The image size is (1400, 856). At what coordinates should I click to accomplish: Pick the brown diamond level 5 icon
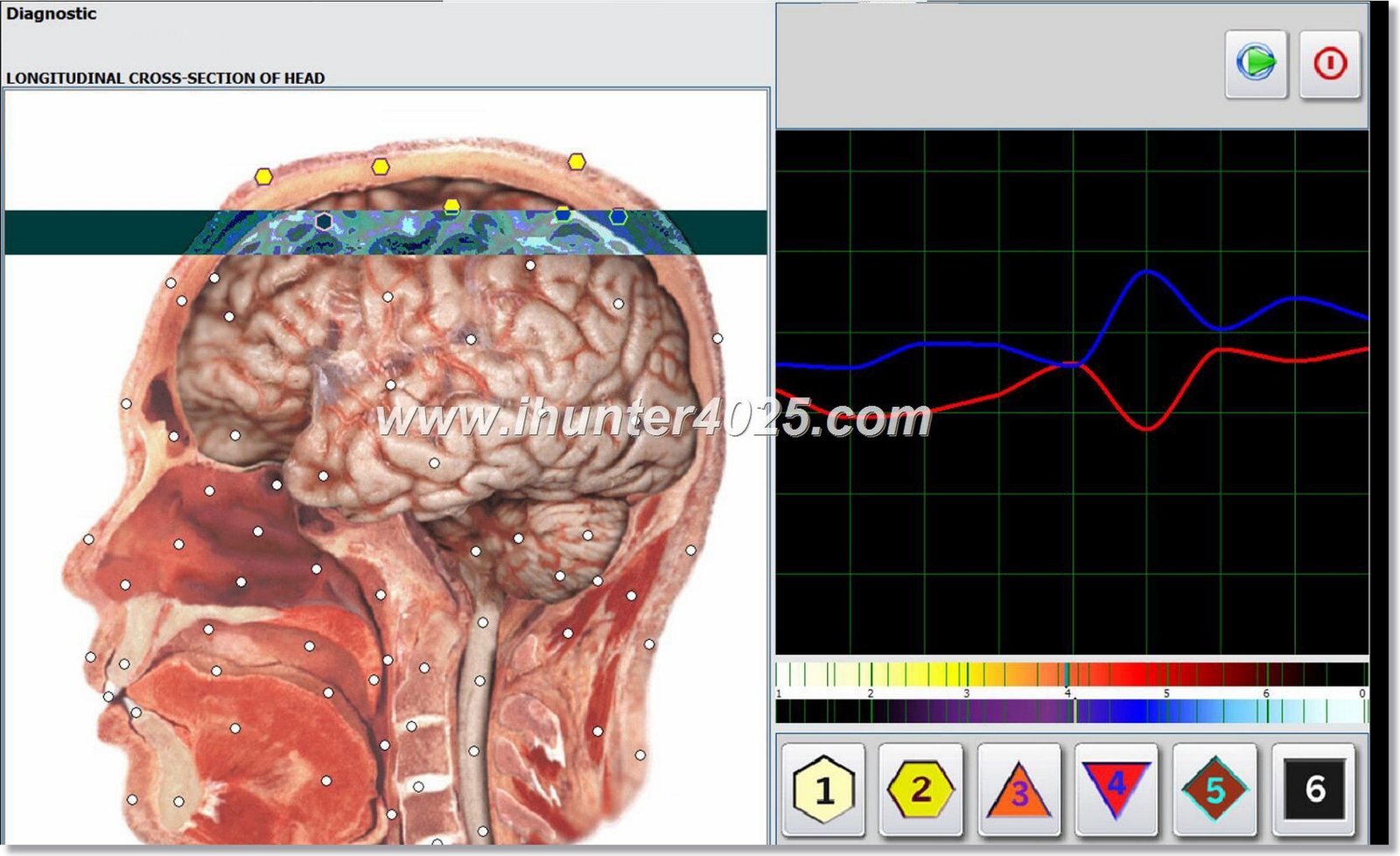pyautogui.click(x=1214, y=789)
